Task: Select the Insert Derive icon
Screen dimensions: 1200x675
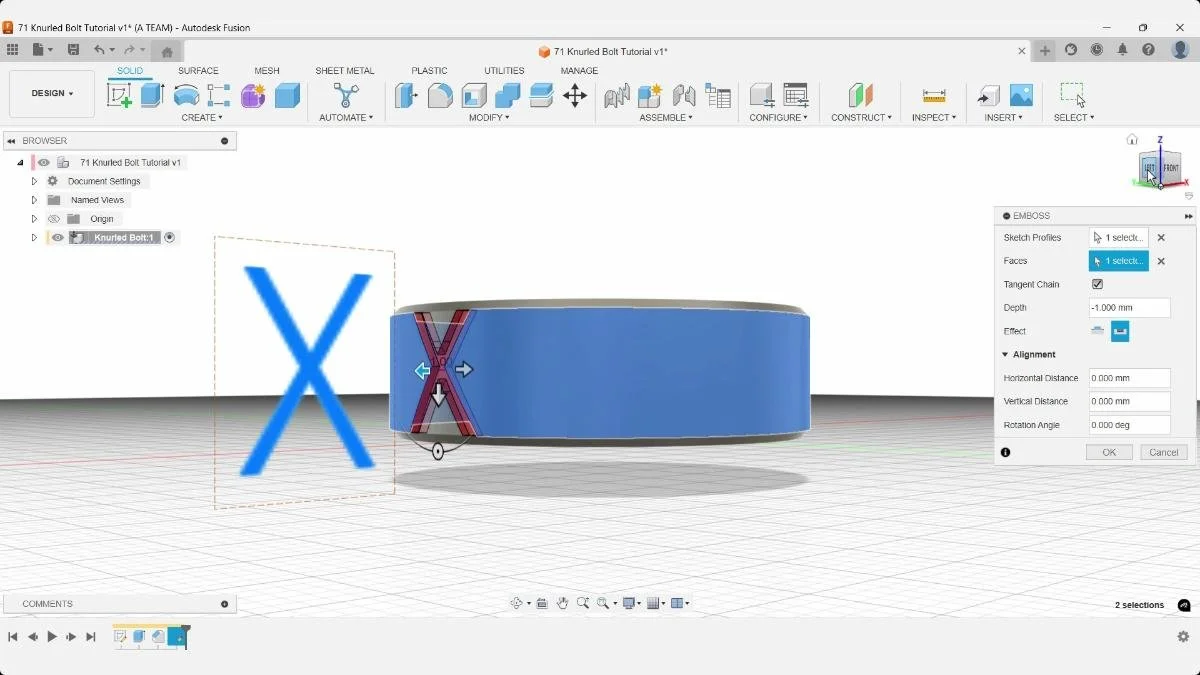Action: (988, 95)
